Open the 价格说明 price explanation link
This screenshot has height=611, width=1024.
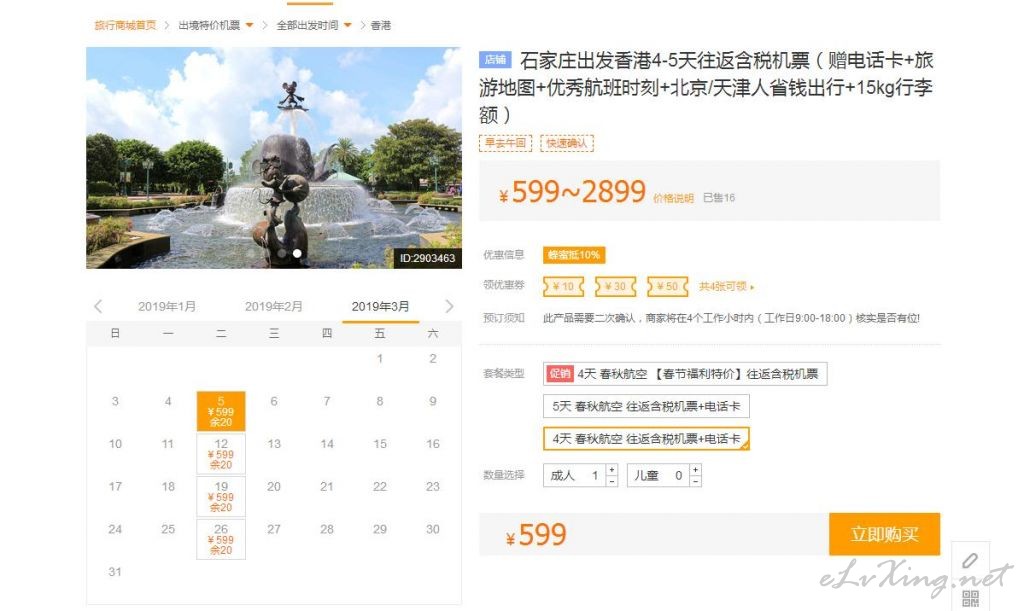[673, 198]
